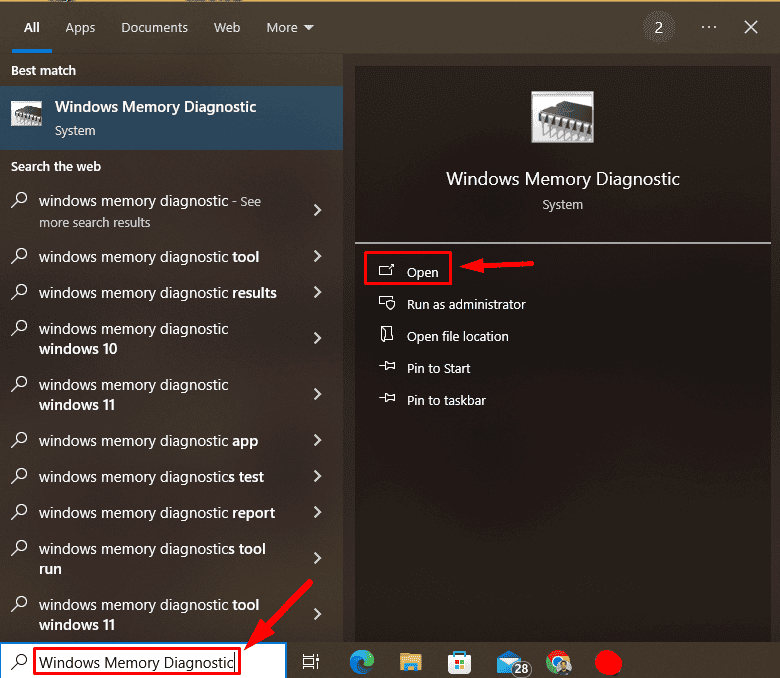Viewport: 780px width, 678px height.
Task: Click 'windows memory diagnostics test' suggestion
Action: pyautogui.click(x=151, y=477)
